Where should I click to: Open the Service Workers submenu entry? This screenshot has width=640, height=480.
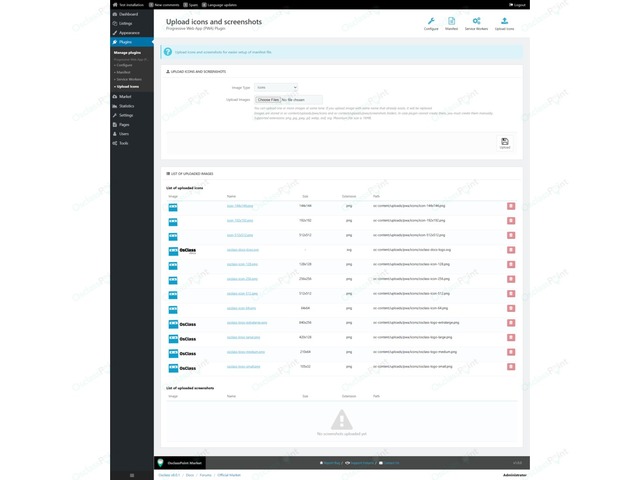coord(128,79)
